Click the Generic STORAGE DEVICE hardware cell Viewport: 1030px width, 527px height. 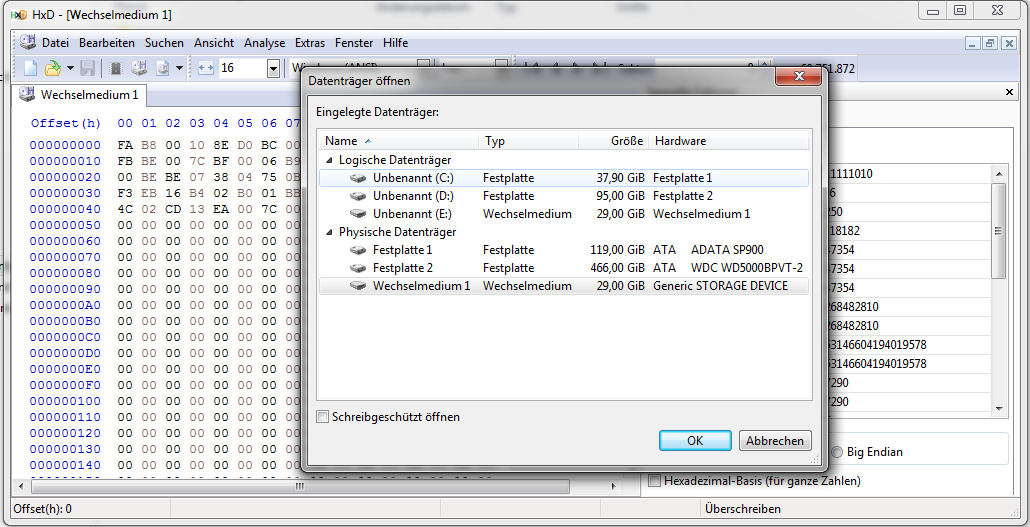click(x=721, y=286)
